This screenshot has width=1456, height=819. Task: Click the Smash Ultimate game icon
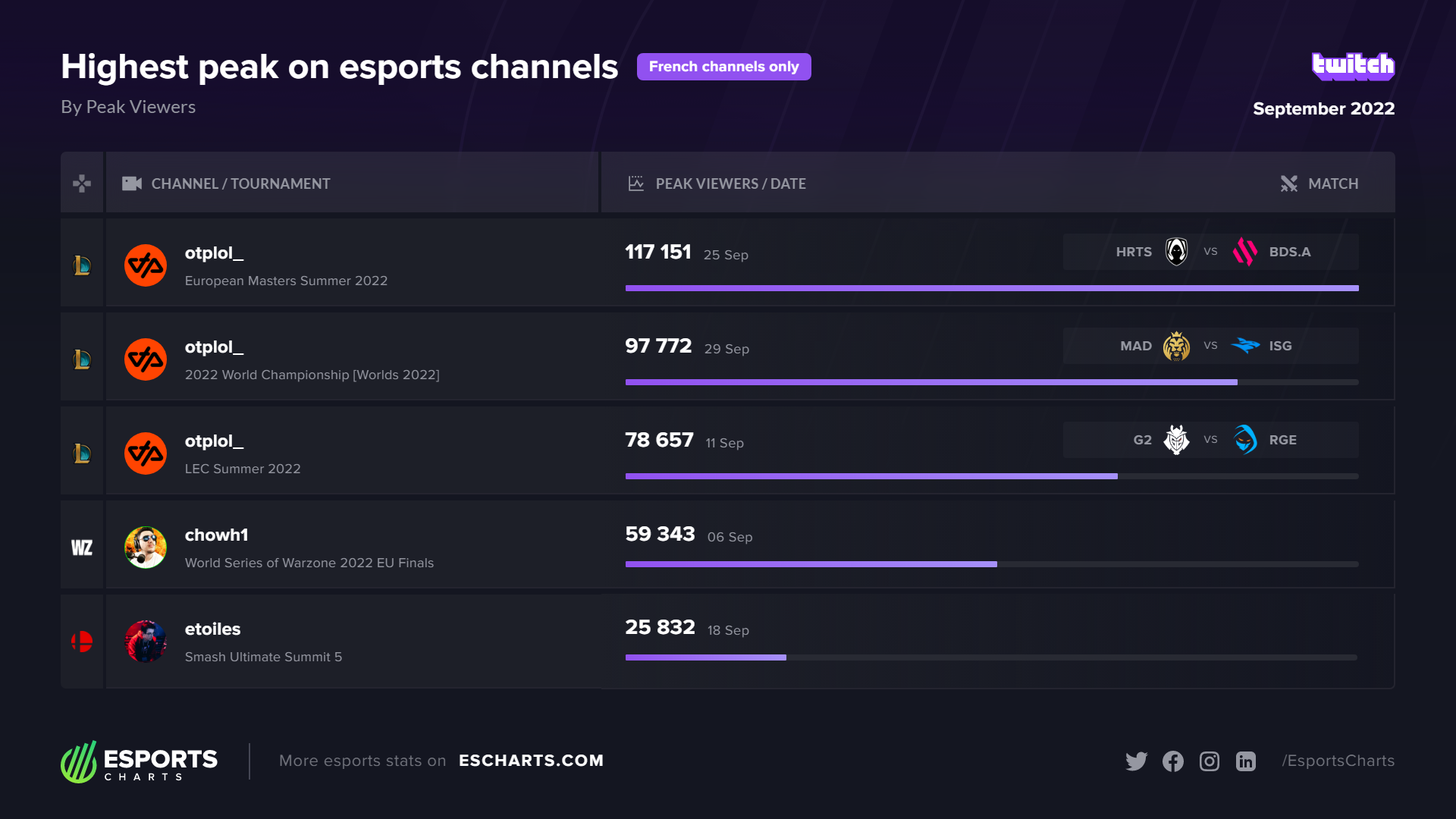tap(82, 642)
